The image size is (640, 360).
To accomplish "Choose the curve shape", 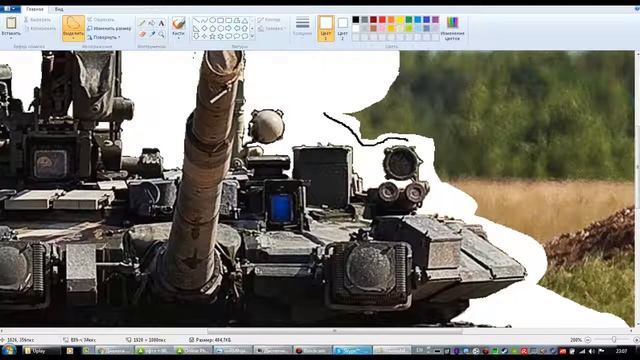I will (x=204, y=20).
